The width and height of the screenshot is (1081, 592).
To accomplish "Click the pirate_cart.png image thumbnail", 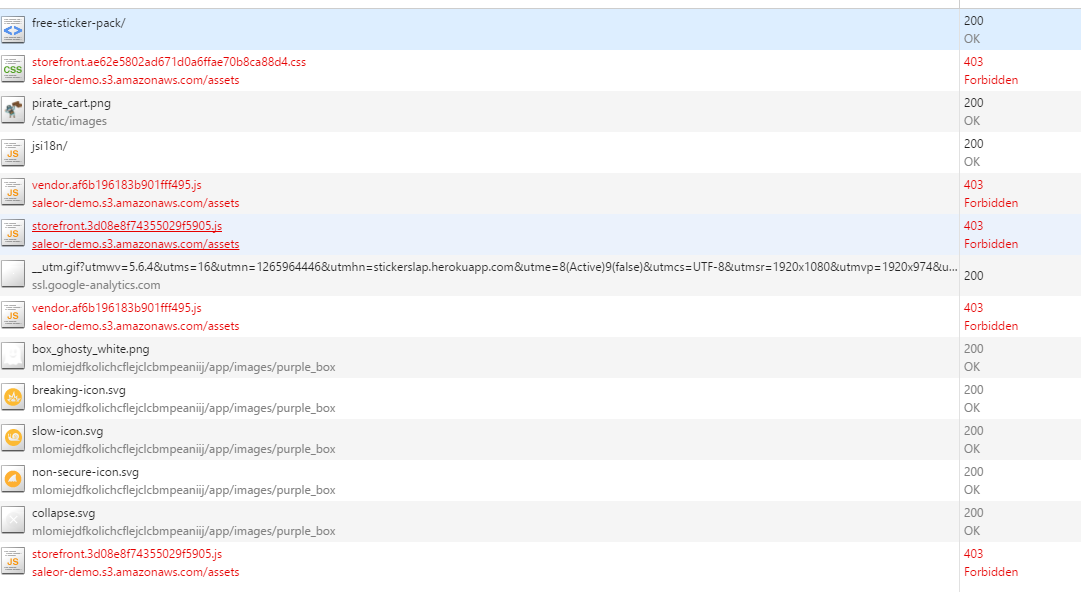I will (x=13, y=110).
